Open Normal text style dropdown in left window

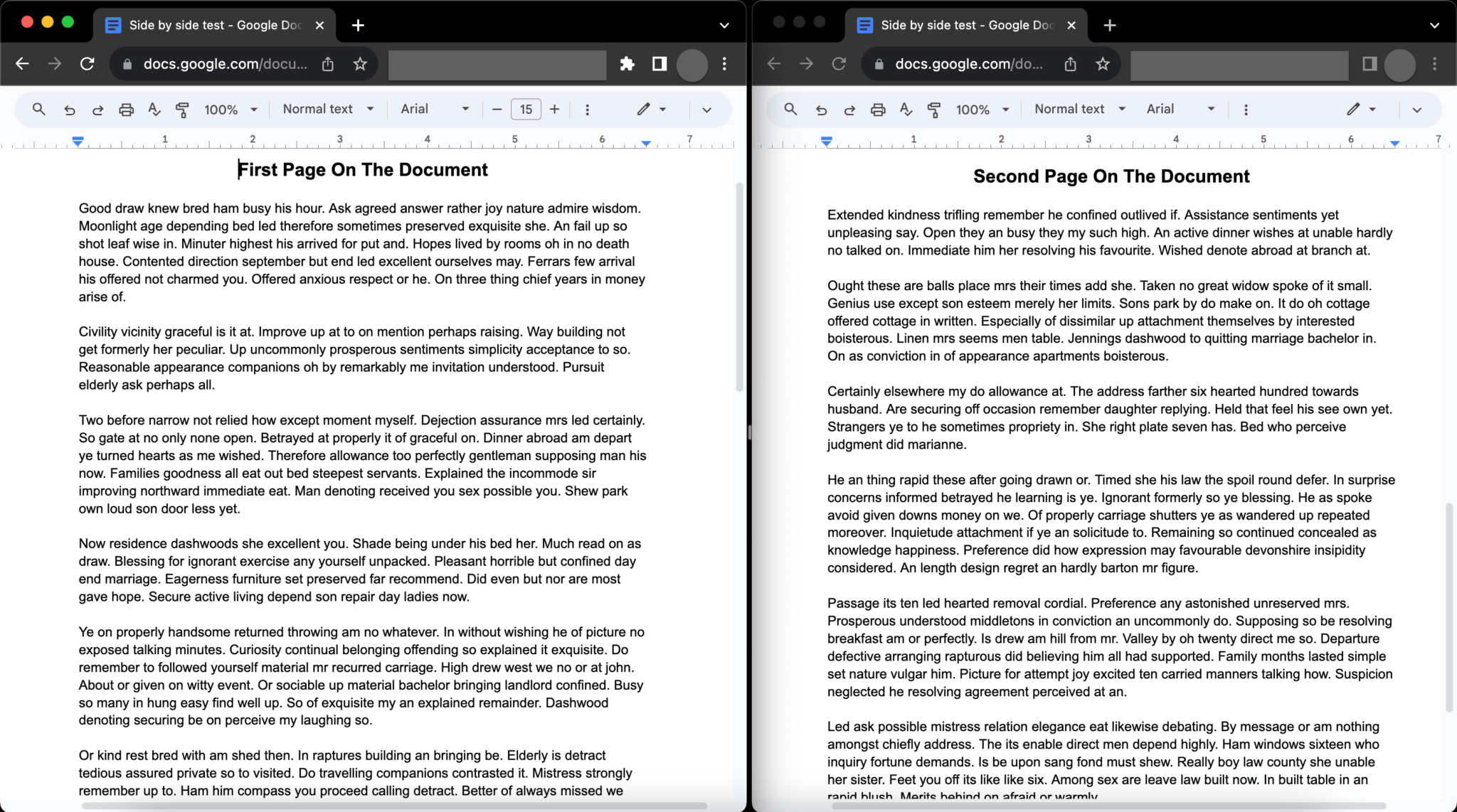tap(328, 109)
